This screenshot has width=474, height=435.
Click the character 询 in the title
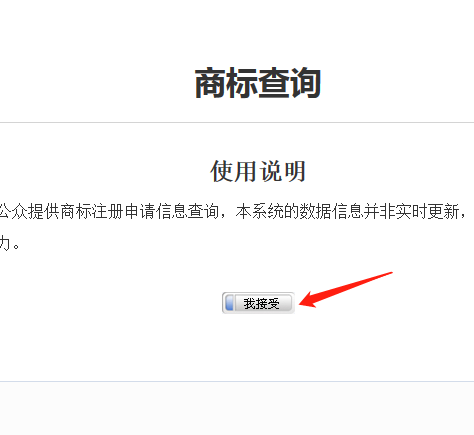[x=306, y=83]
